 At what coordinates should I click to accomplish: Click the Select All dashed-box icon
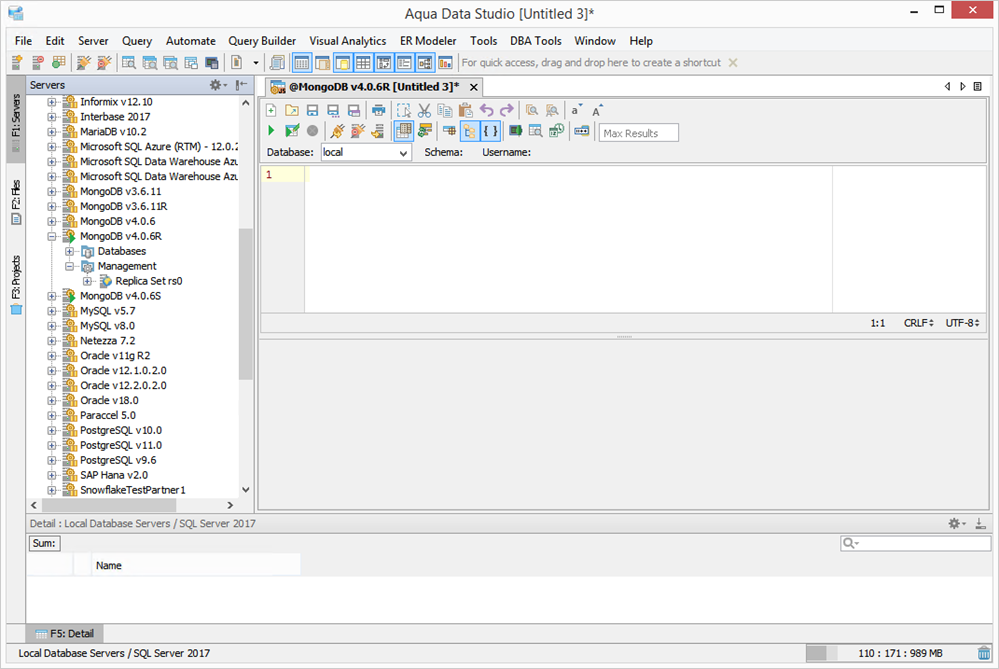[x=404, y=110]
